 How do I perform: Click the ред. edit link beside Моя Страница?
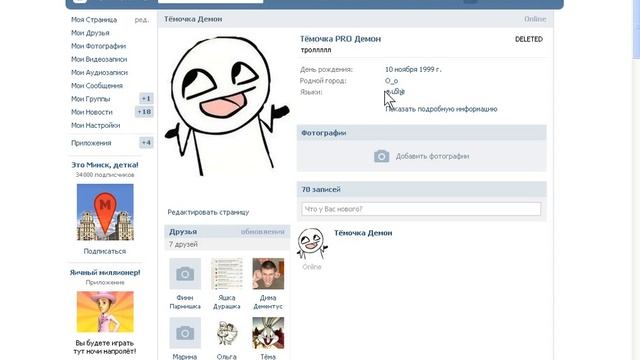(142, 20)
